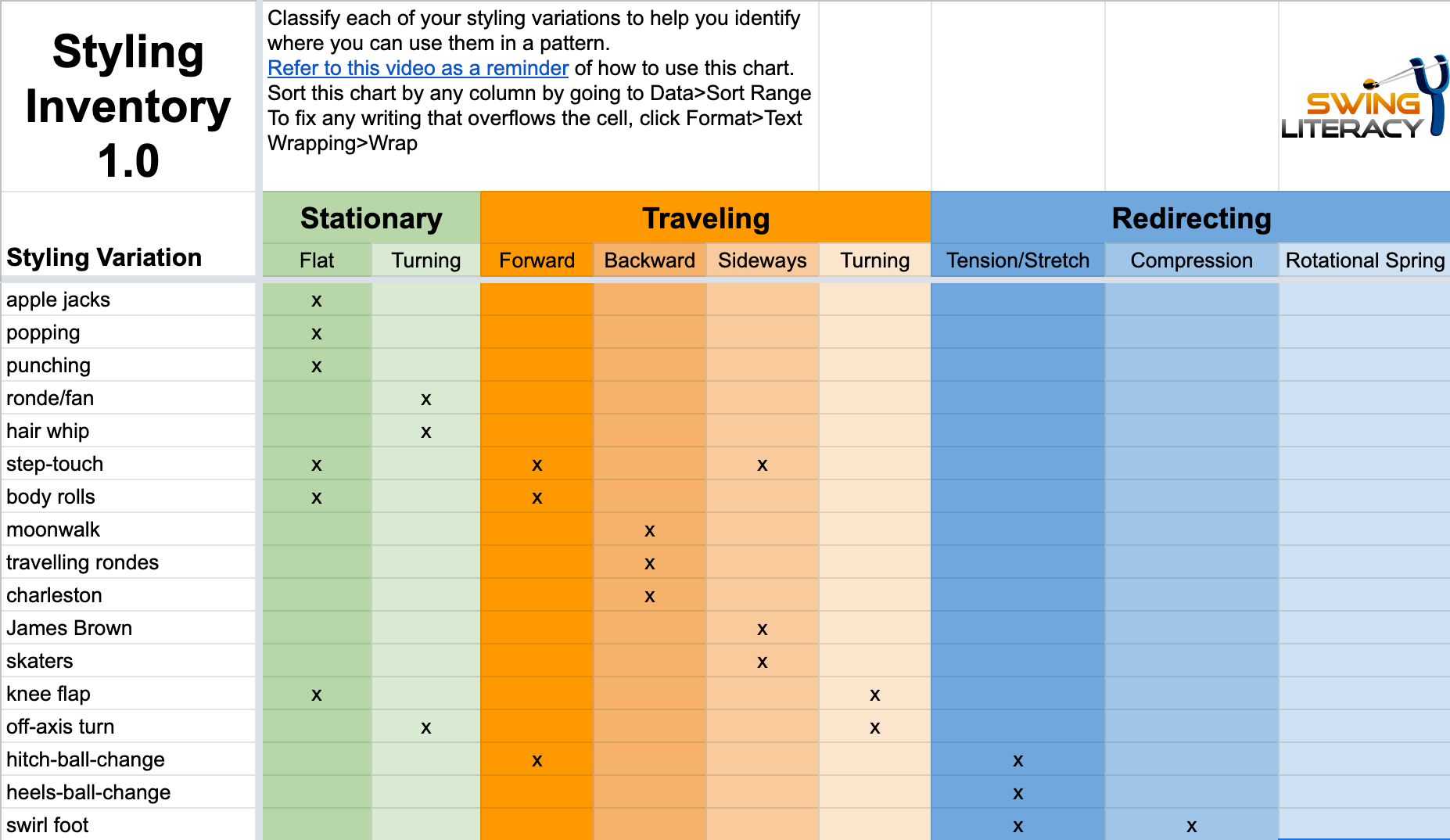Open the 'Refer to this video' link

(418, 68)
